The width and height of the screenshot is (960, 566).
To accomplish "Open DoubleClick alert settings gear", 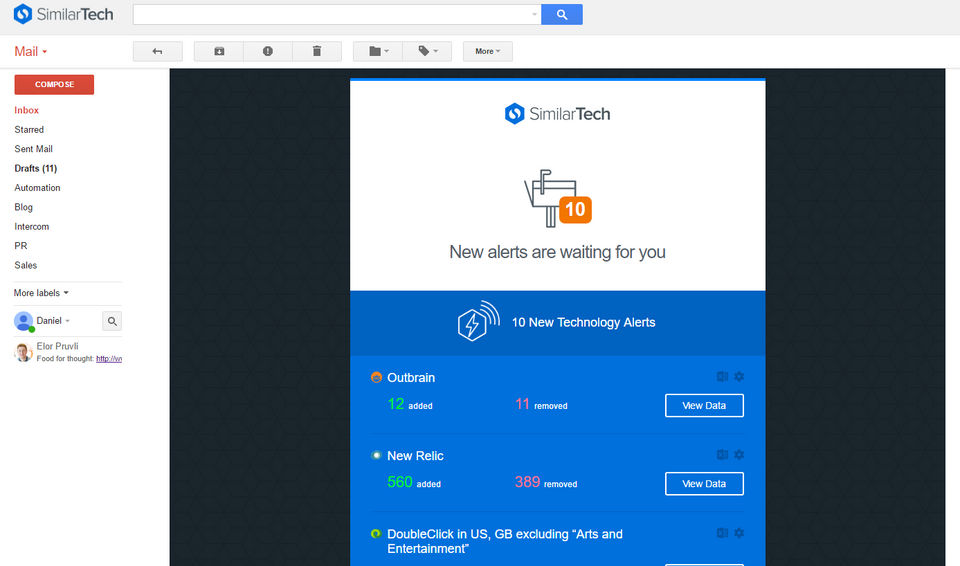I will click(x=739, y=533).
